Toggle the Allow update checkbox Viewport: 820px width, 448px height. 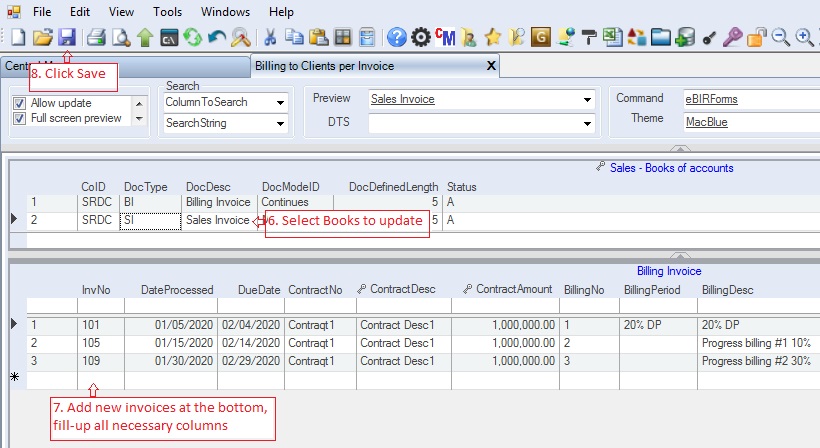pyautogui.click(x=19, y=103)
